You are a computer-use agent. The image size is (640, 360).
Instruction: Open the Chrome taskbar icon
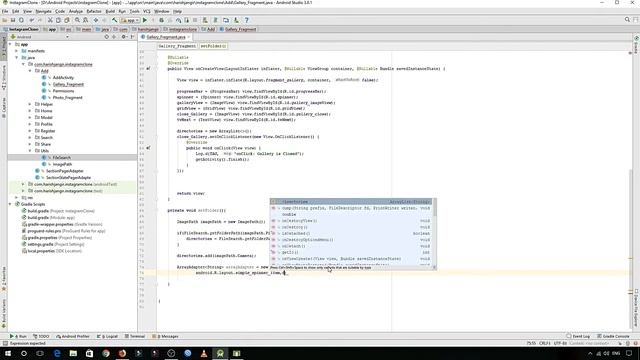click(x=106, y=353)
